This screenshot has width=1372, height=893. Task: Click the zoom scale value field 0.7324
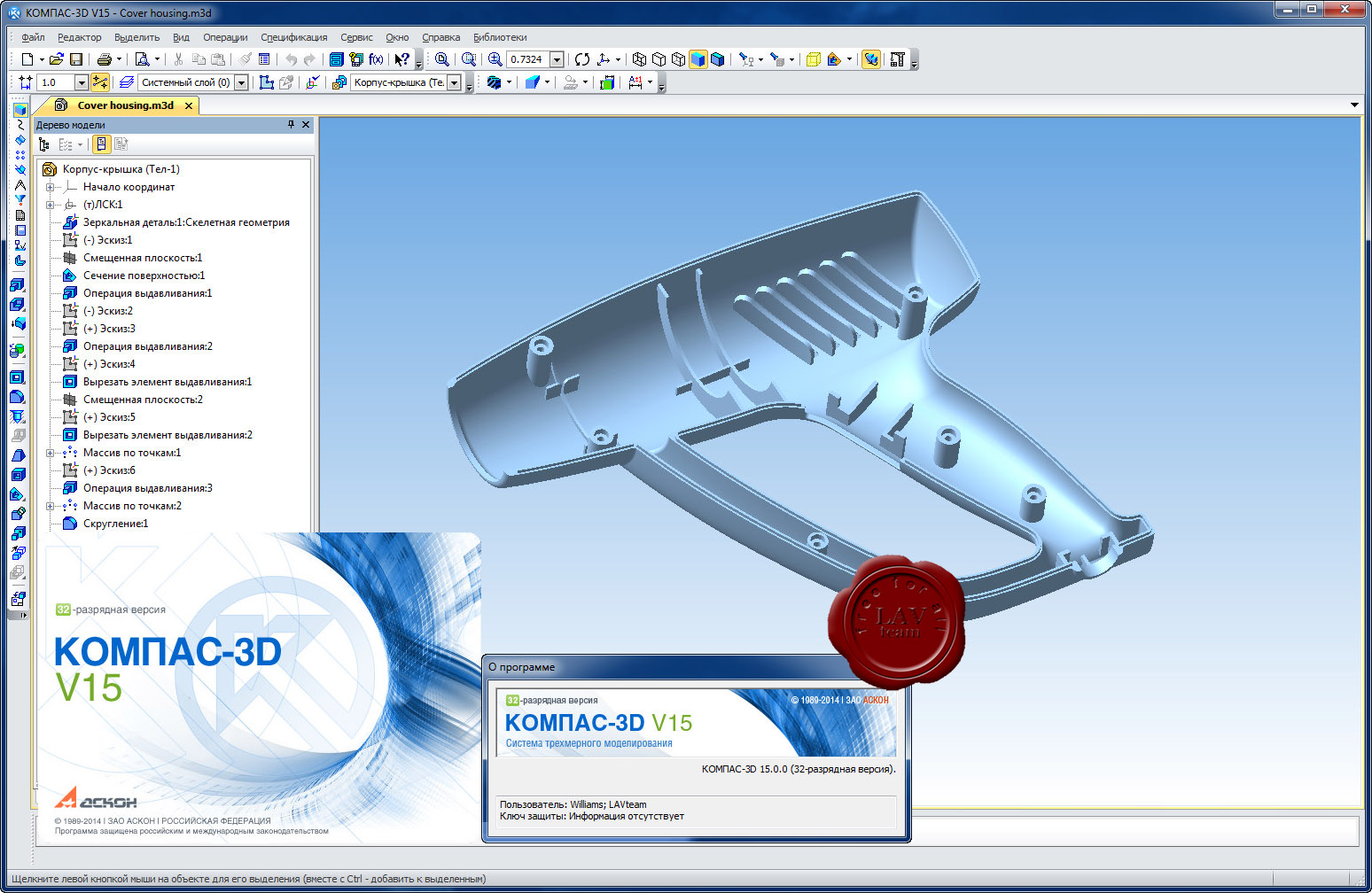tap(528, 59)
